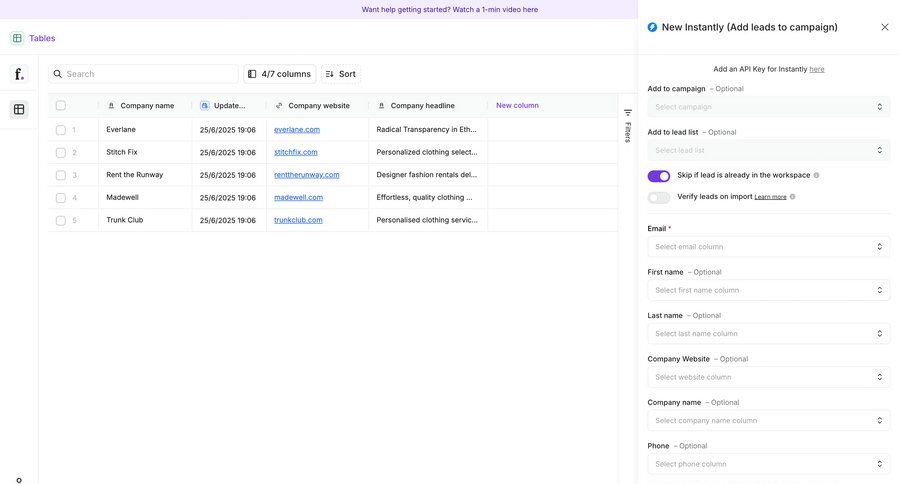This screenshot has height=484, width=900.
Task: Click the Sort button
Action: [341, 74]
